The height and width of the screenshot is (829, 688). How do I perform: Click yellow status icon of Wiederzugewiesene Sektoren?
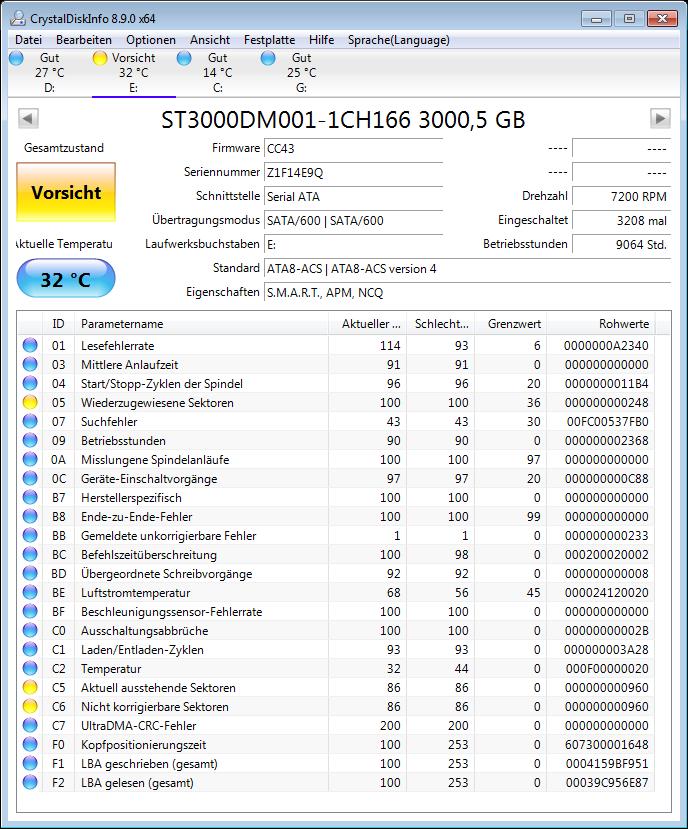[x=30, y=402]
